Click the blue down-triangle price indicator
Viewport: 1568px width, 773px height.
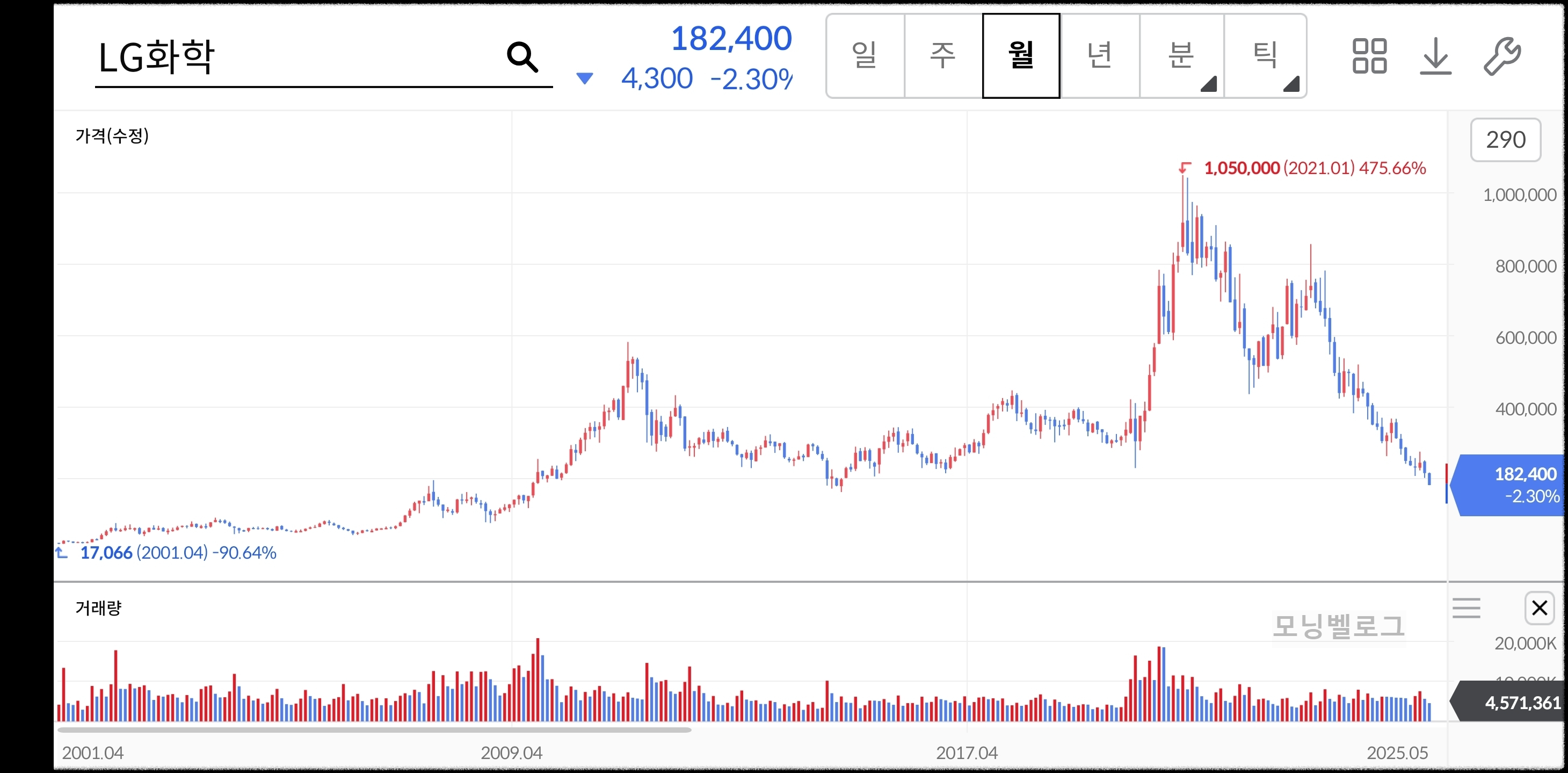584,78
